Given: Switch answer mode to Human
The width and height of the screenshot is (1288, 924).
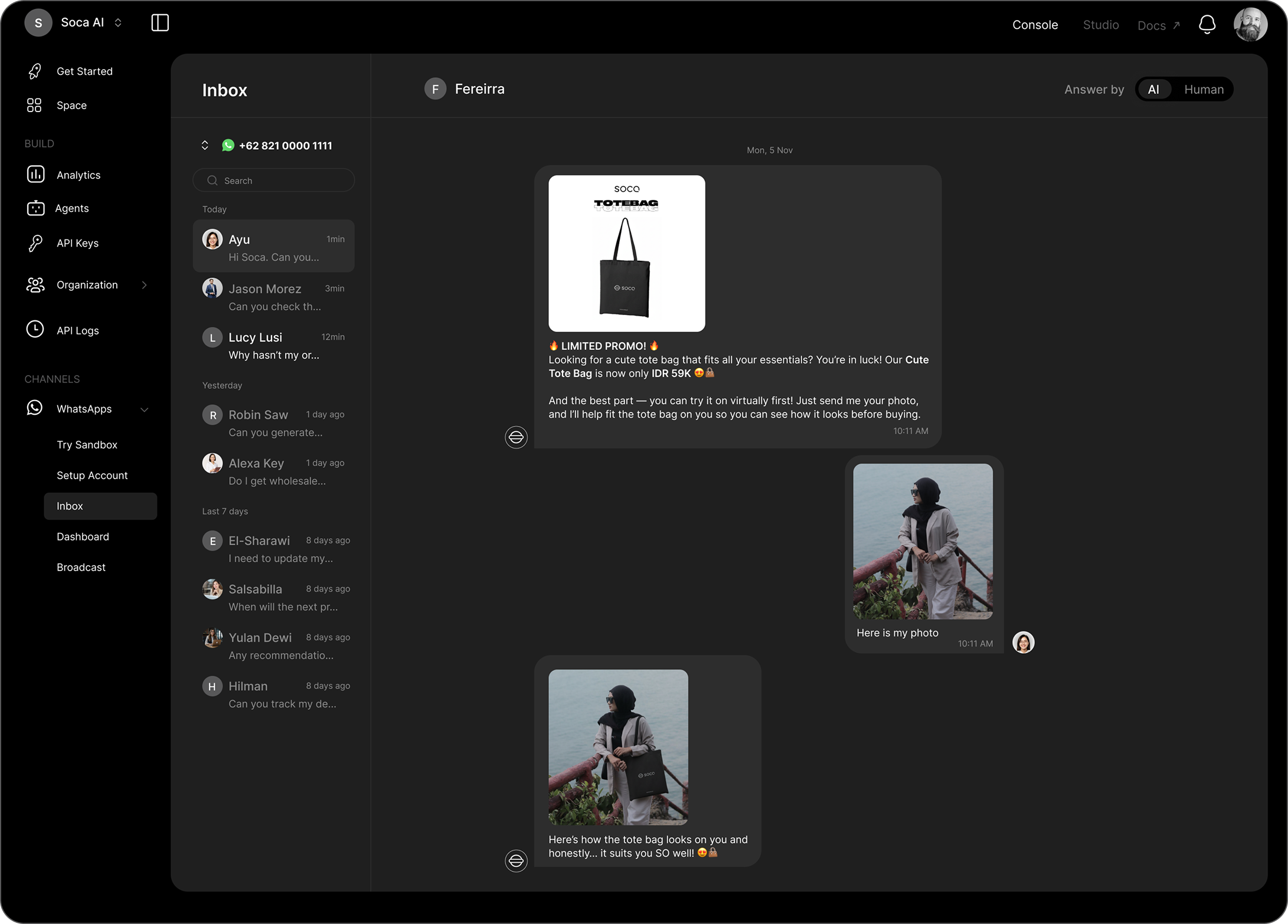Looking at the screenshot, I should point(1204,90).
